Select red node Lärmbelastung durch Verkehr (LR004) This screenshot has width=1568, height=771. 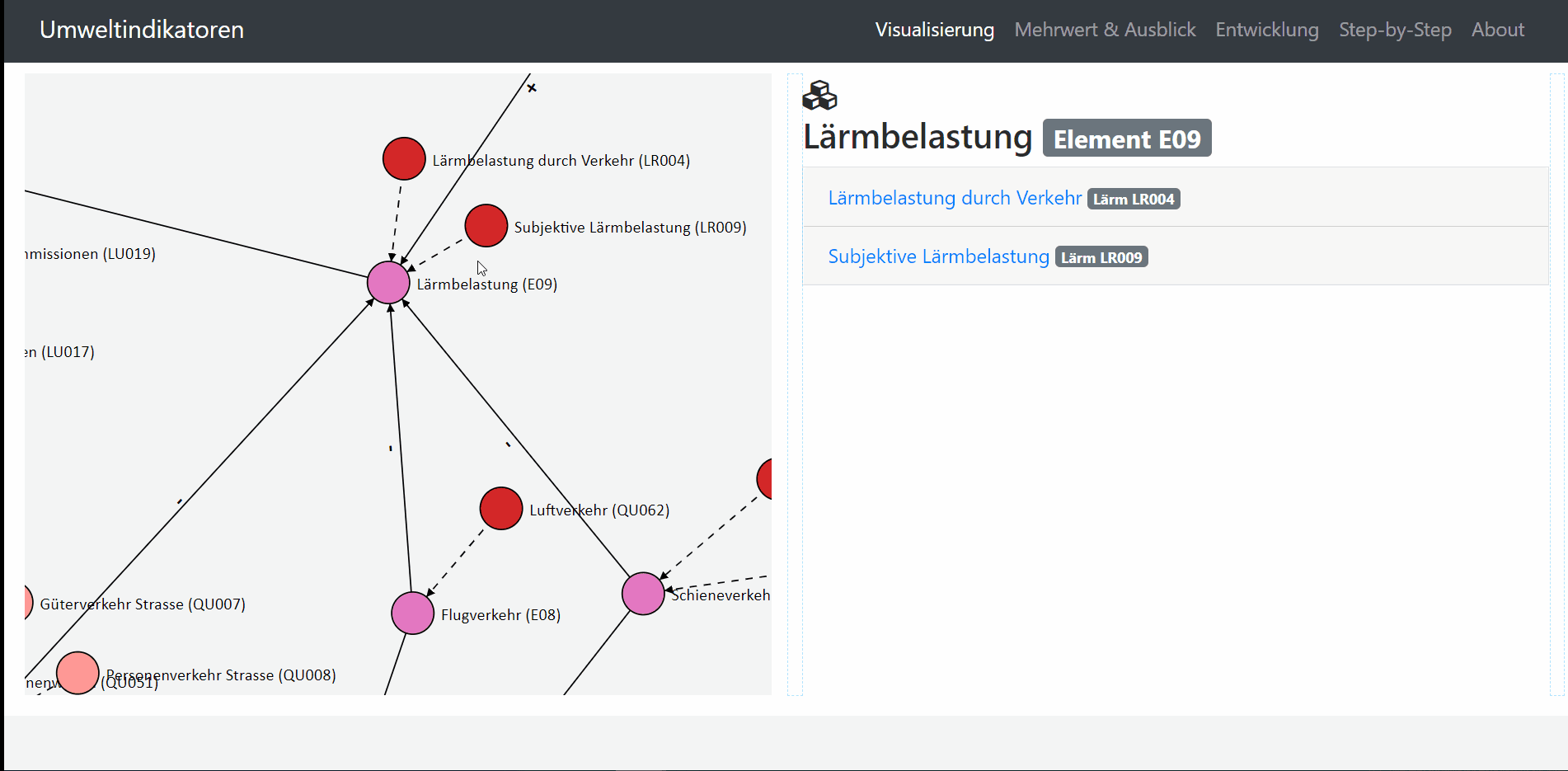(404, 158)
